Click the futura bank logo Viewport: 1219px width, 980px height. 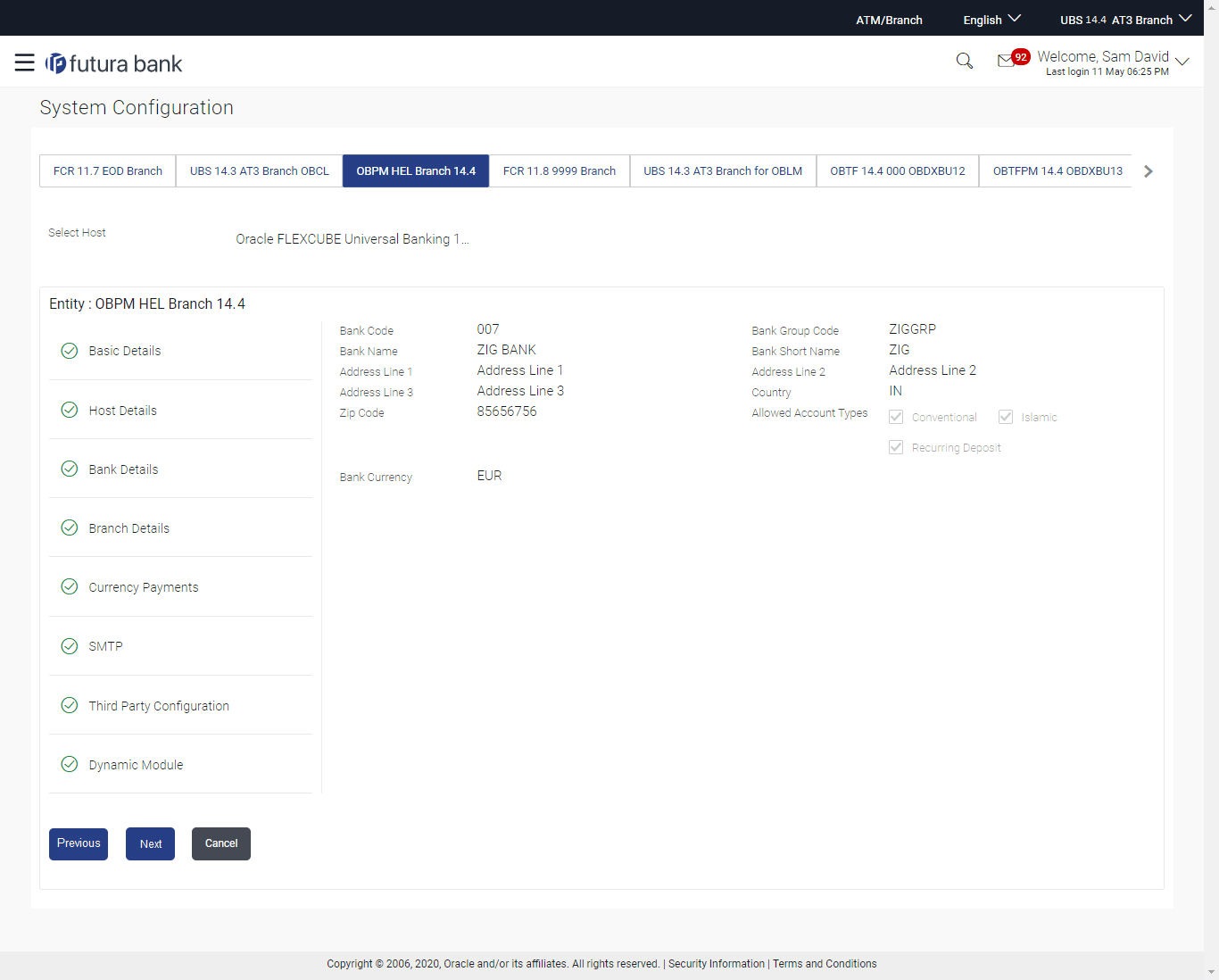[x=114, y=63]
